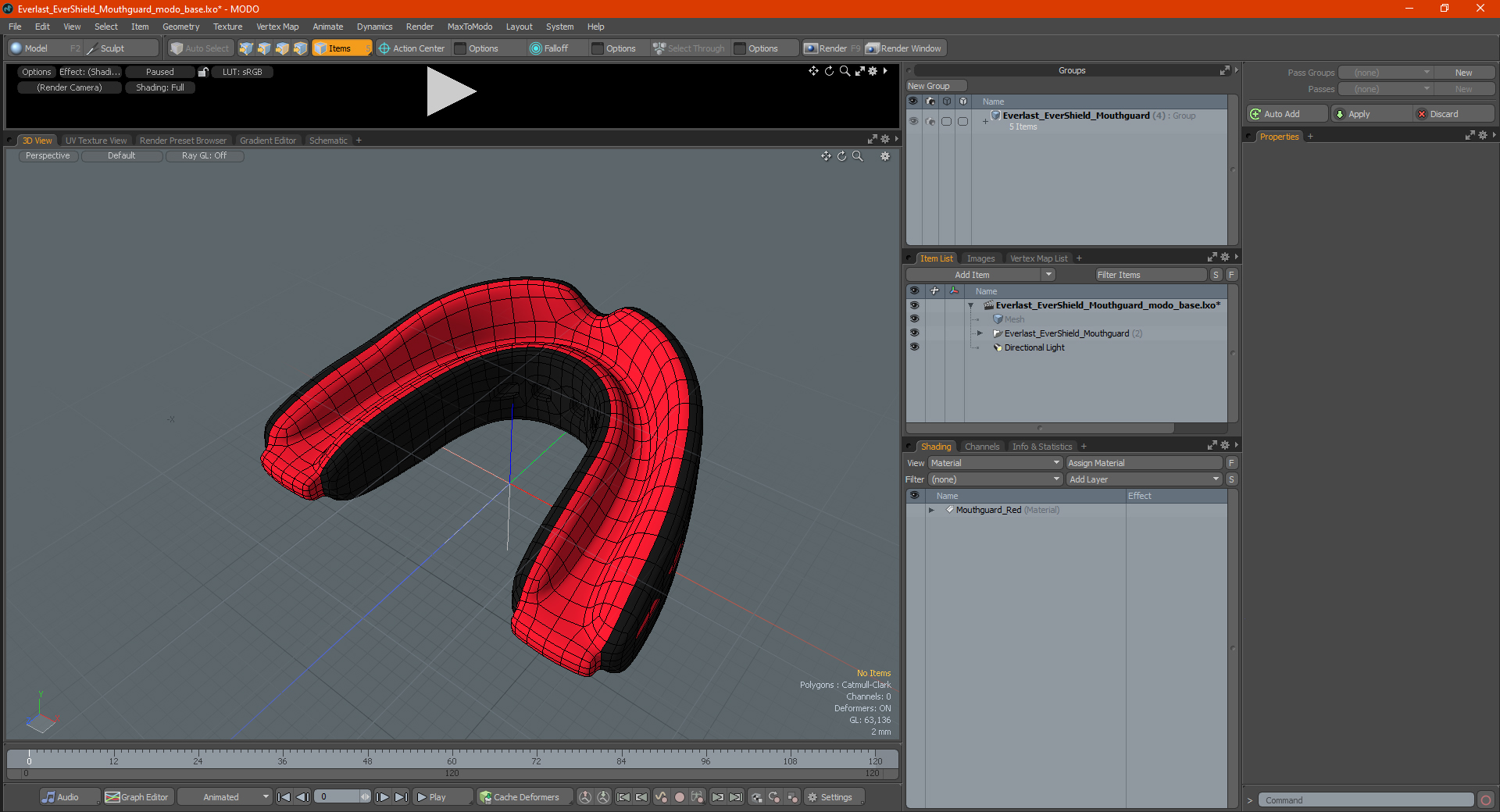
Task: Click auto key record circle icon
Action: coord(680,797)
